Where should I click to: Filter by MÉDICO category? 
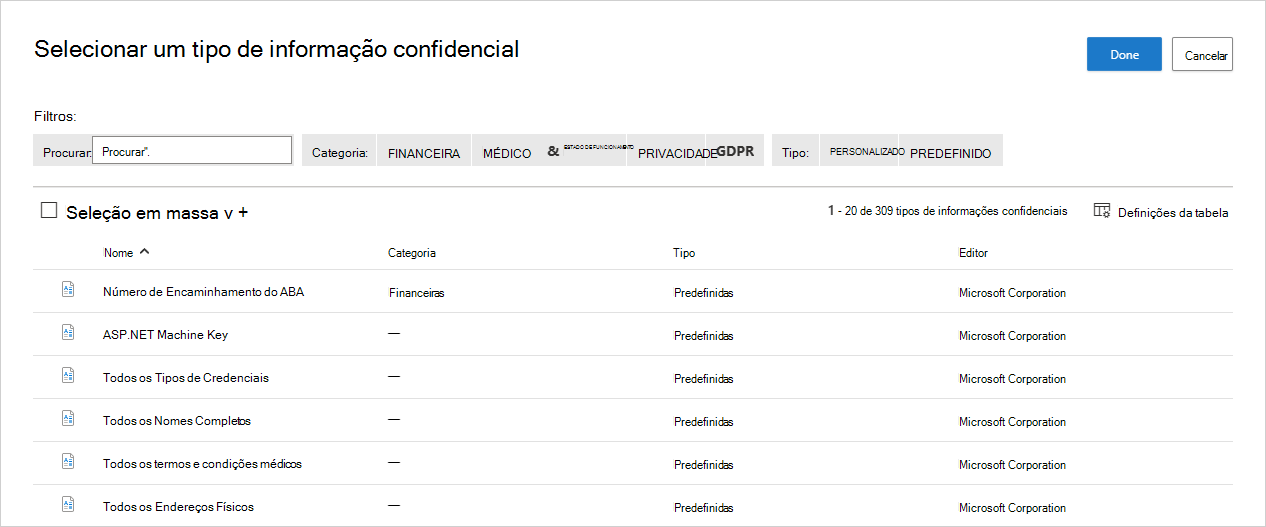tap(507, 153)
